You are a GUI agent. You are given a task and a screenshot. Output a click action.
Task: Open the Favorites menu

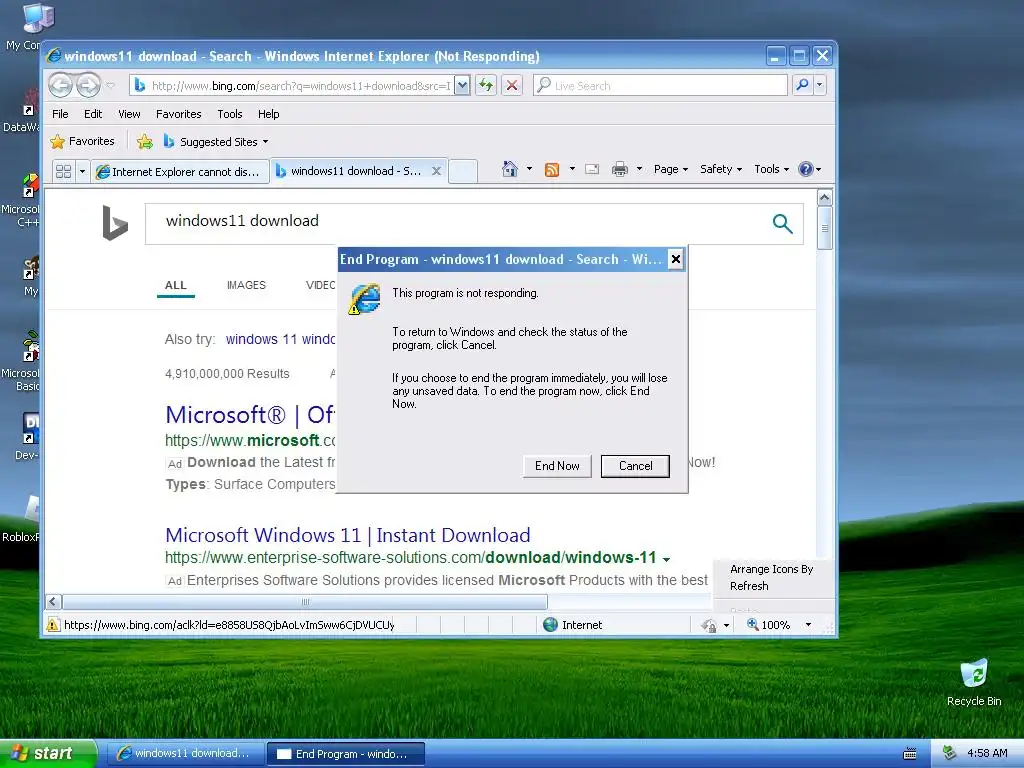178,114
